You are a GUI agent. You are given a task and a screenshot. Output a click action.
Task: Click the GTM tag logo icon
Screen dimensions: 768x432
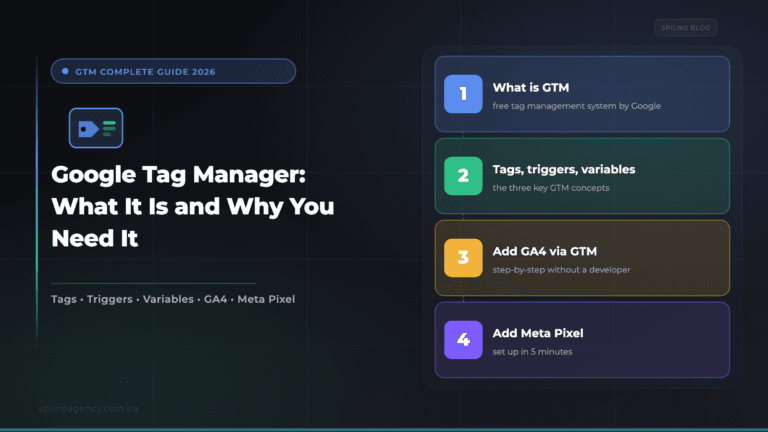point(96,128)
